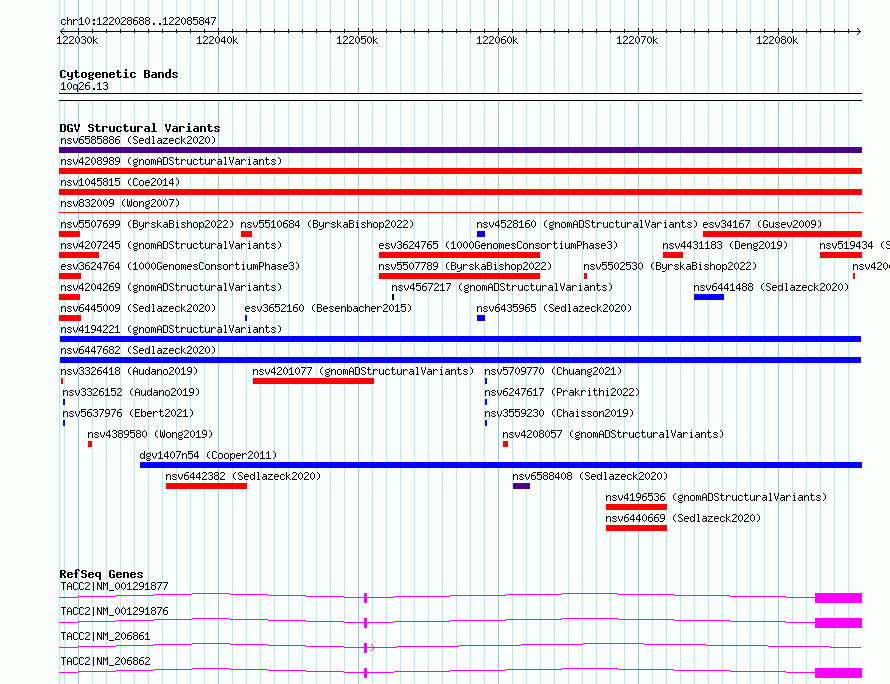Open nsv4207245 gnomAD variant label
Viewport: 890px width, 684px height.
tap(171, 245)
